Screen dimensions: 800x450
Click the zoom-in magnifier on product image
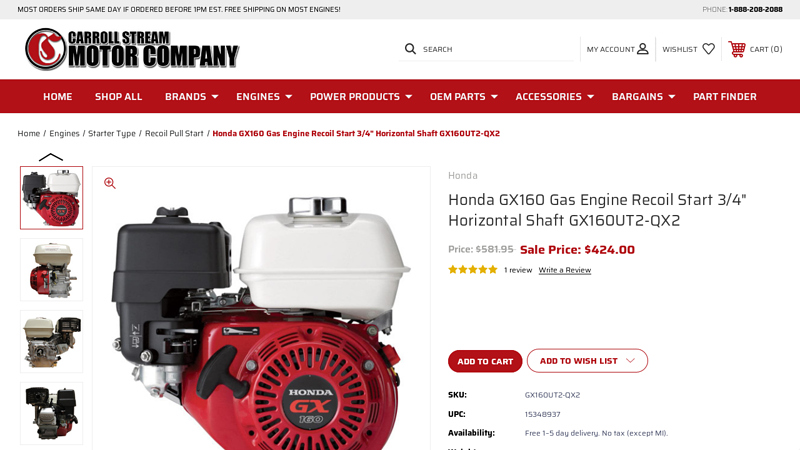[110, 183]
